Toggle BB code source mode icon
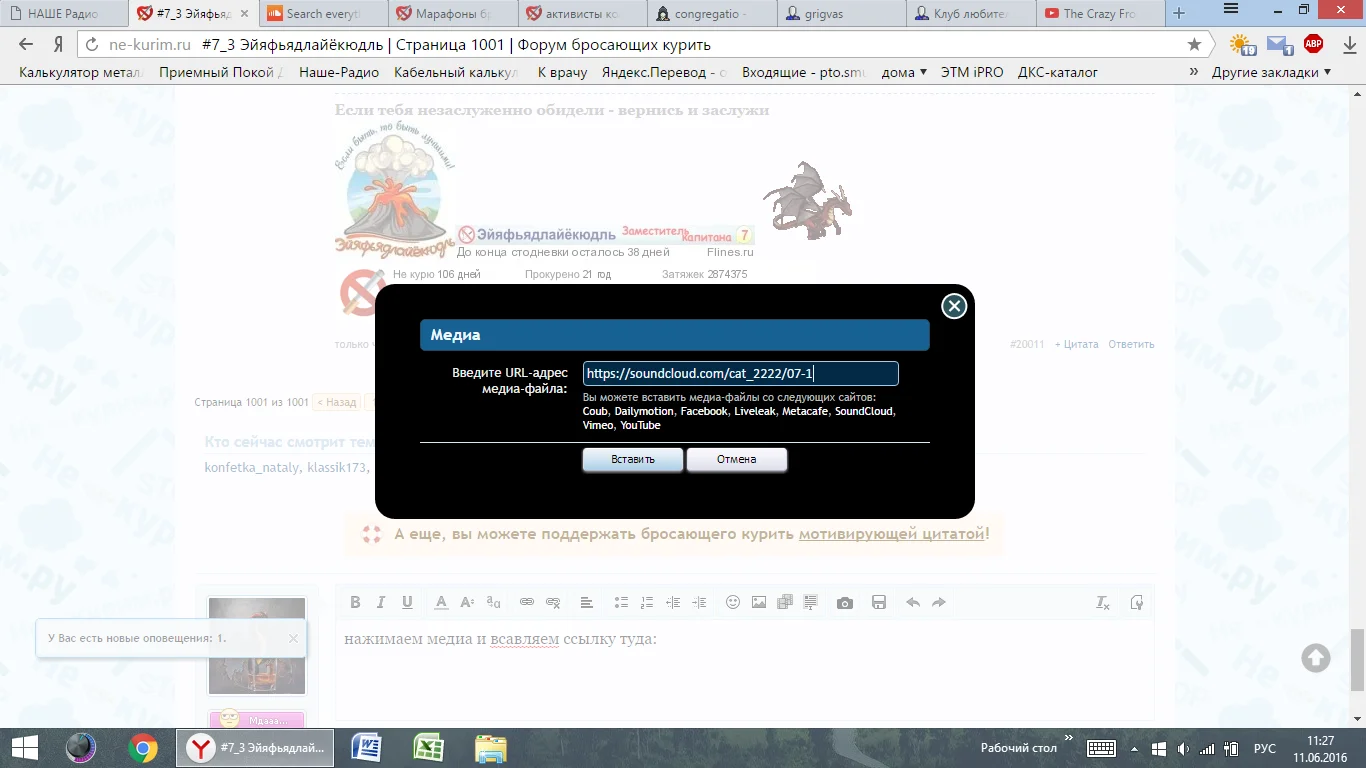This screenshot has width=1366, height=768. pos(1137,602)
